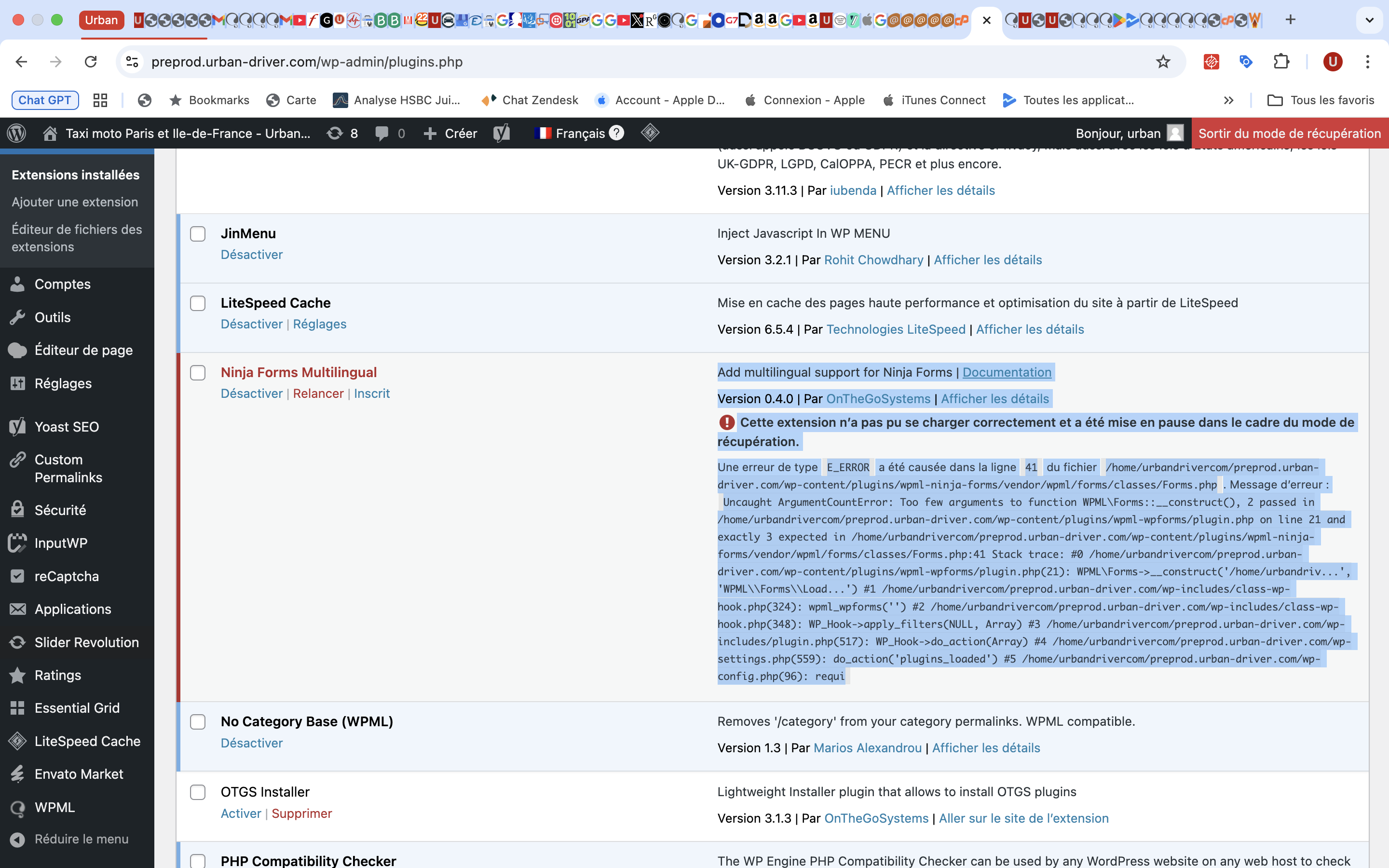1389x868 pixels.
Task: Click the Sécurité lock icon
Action: (18, 510)
